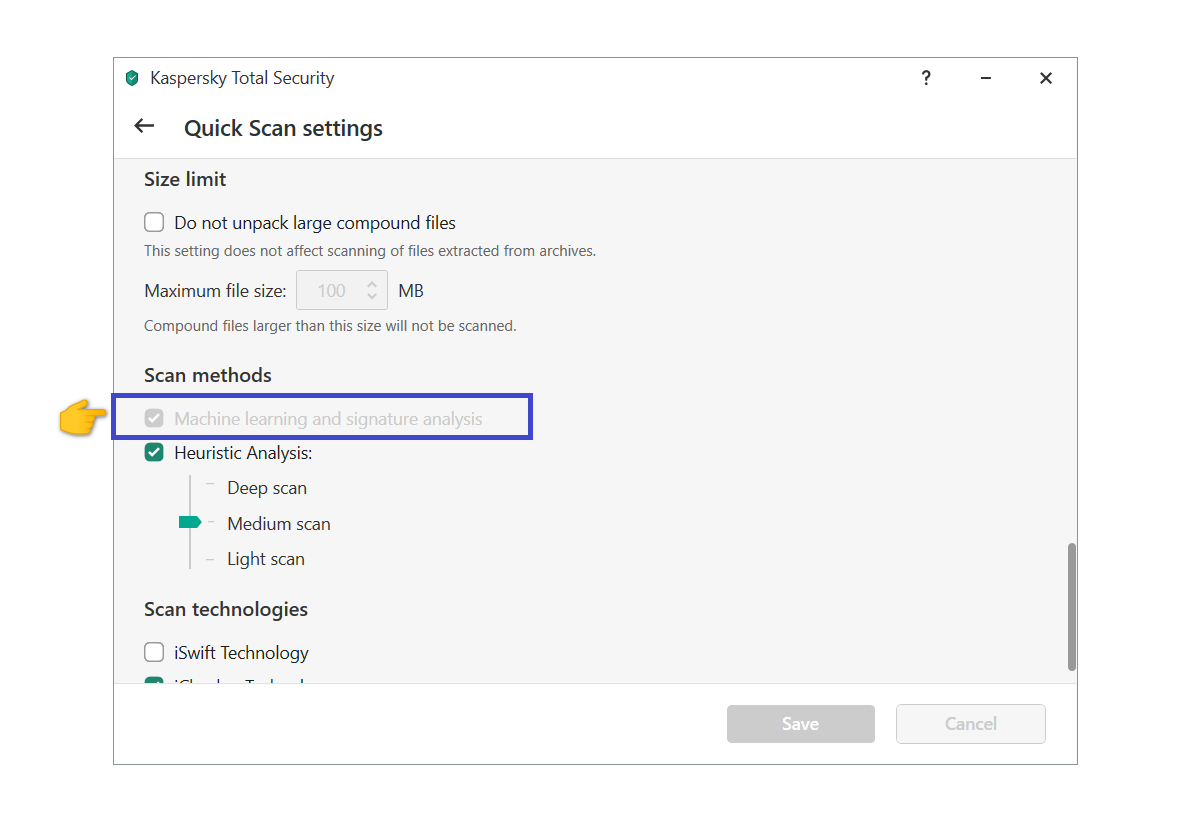1179x821 pixels.
Task: Click the vertical scrollbar thumb
Action: coord(1072,606)
